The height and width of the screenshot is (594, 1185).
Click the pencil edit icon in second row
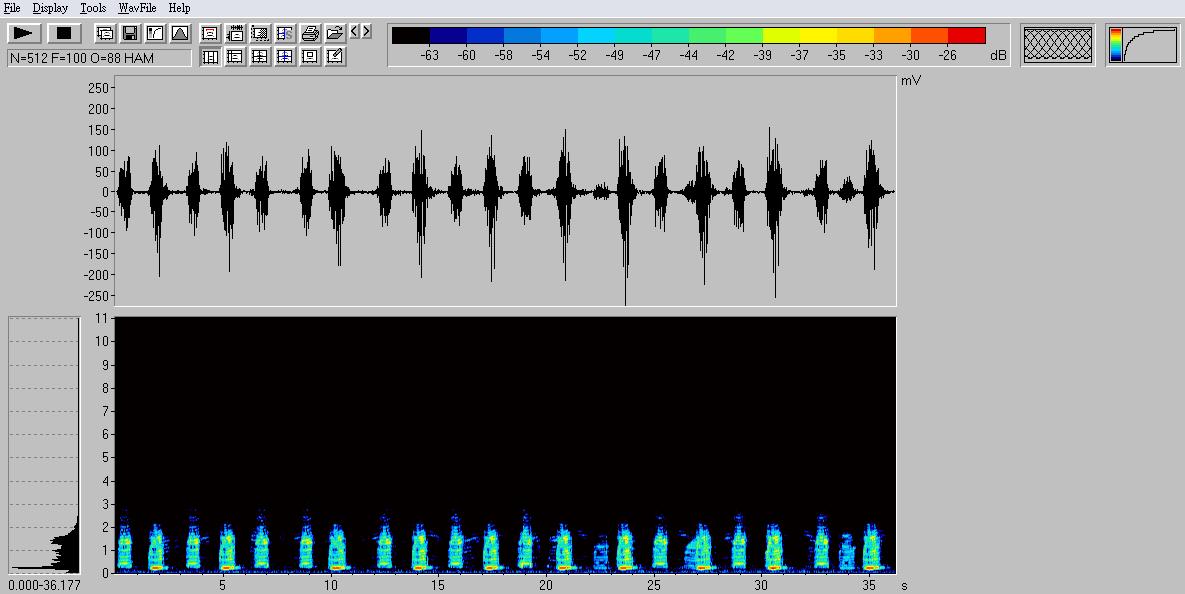coord(335,57)
